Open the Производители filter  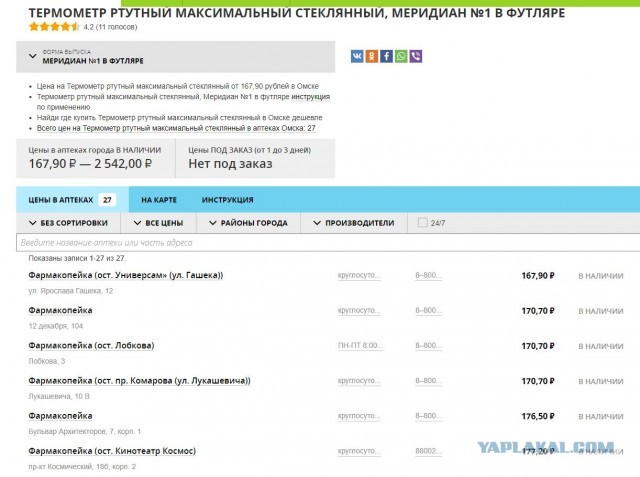point(354,223)
